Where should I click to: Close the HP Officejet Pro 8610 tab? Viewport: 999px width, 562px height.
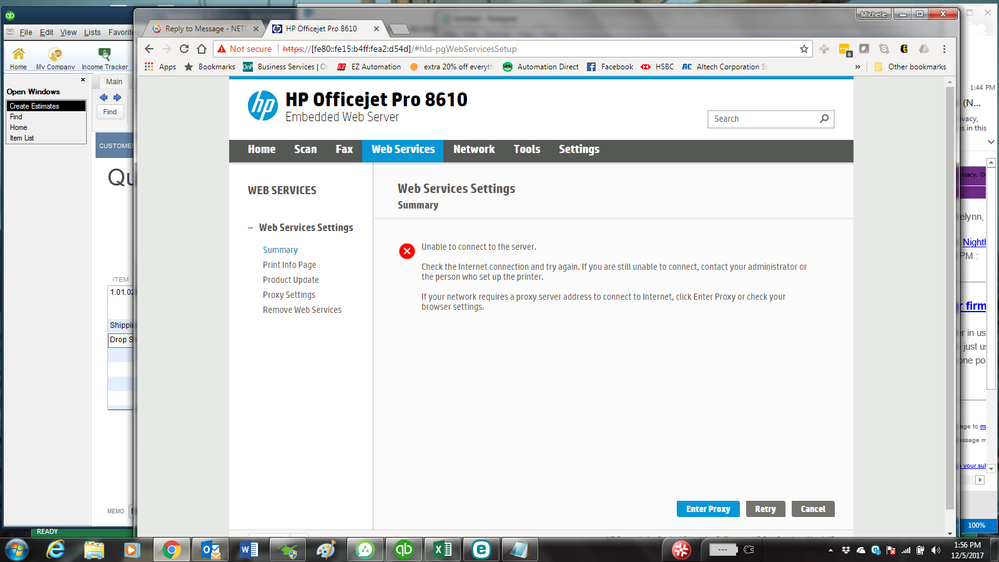point(377,29)
